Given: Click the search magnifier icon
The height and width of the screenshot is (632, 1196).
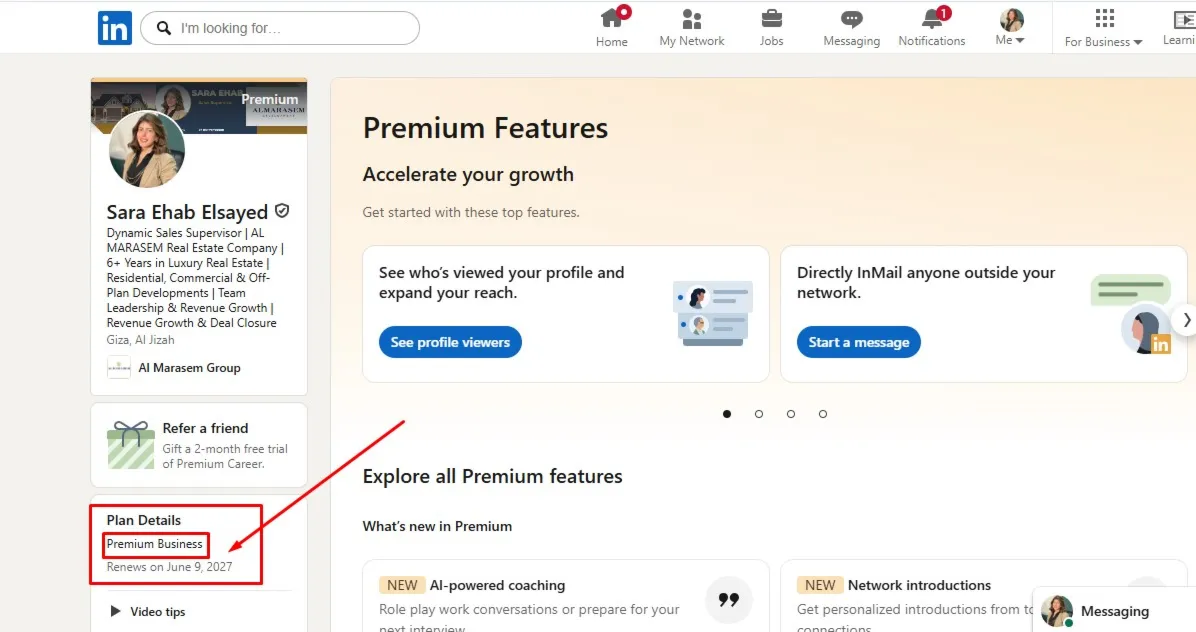Looking at the screenshot, I should point(163,28).
